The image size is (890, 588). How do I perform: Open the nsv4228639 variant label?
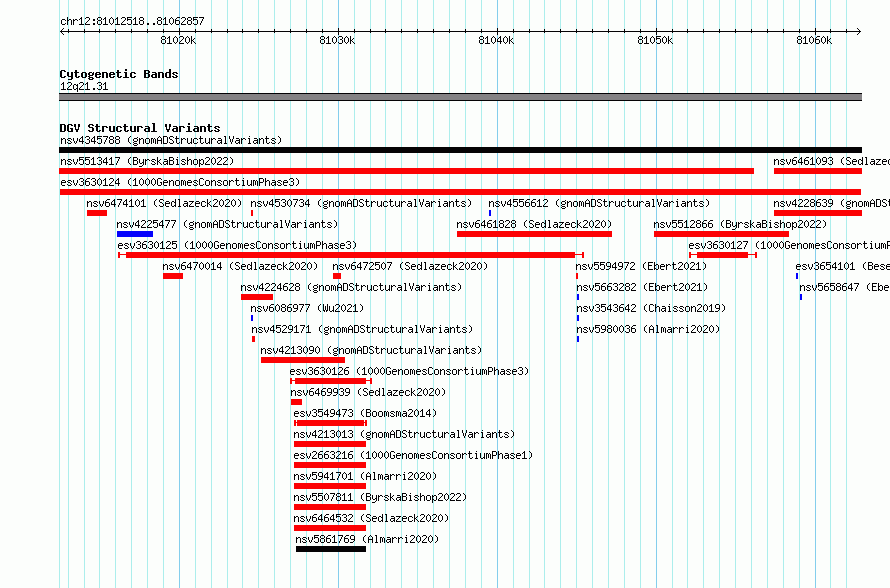click(832, 203)
